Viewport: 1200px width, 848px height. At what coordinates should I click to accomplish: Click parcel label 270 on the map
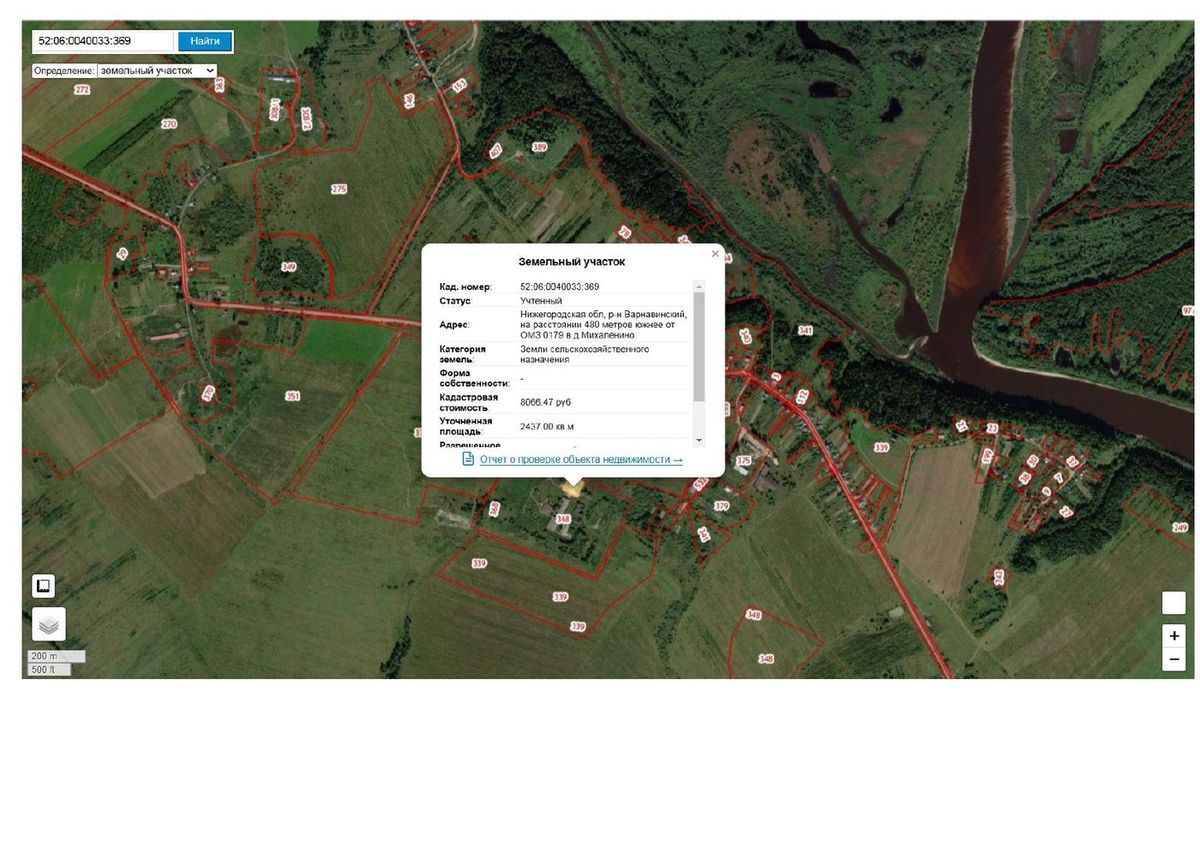tap(168, 124)
